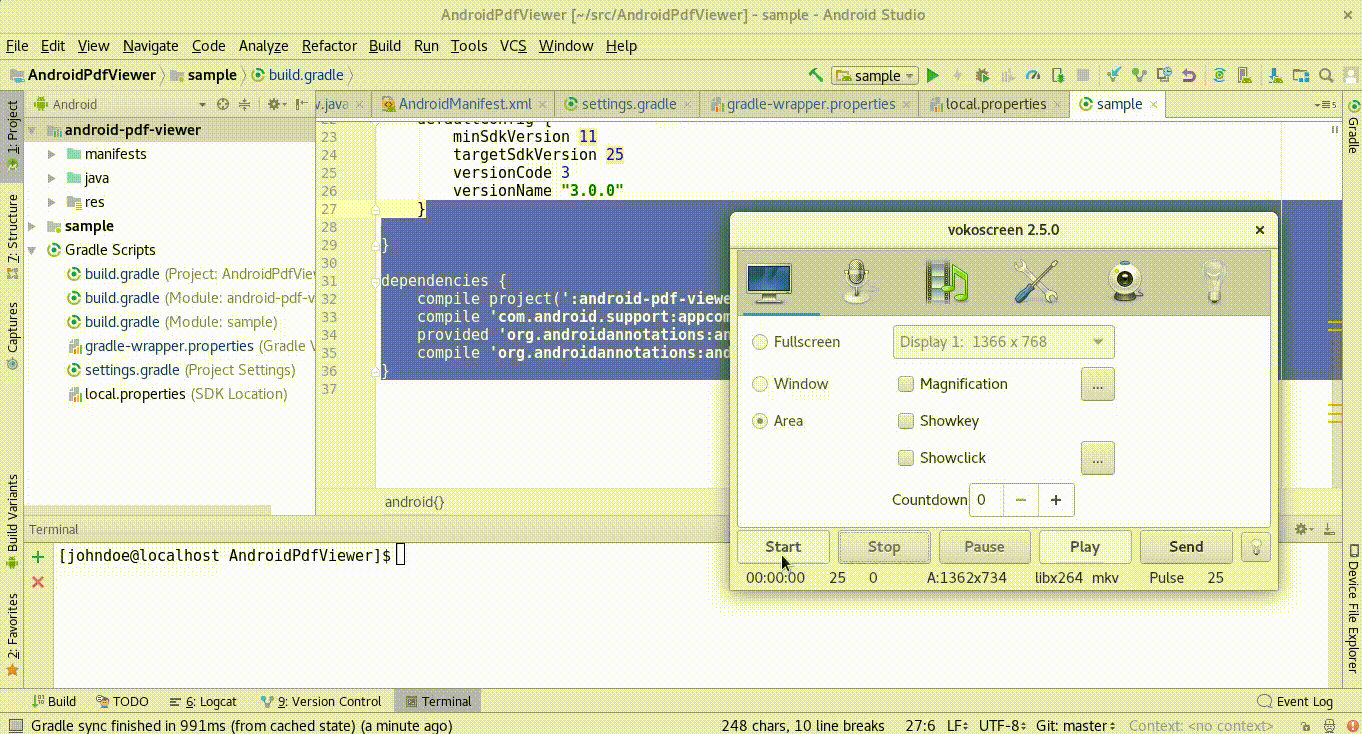Switch to the local.properties editor tab
This screenshot has width=1362, height=734.
995,104
